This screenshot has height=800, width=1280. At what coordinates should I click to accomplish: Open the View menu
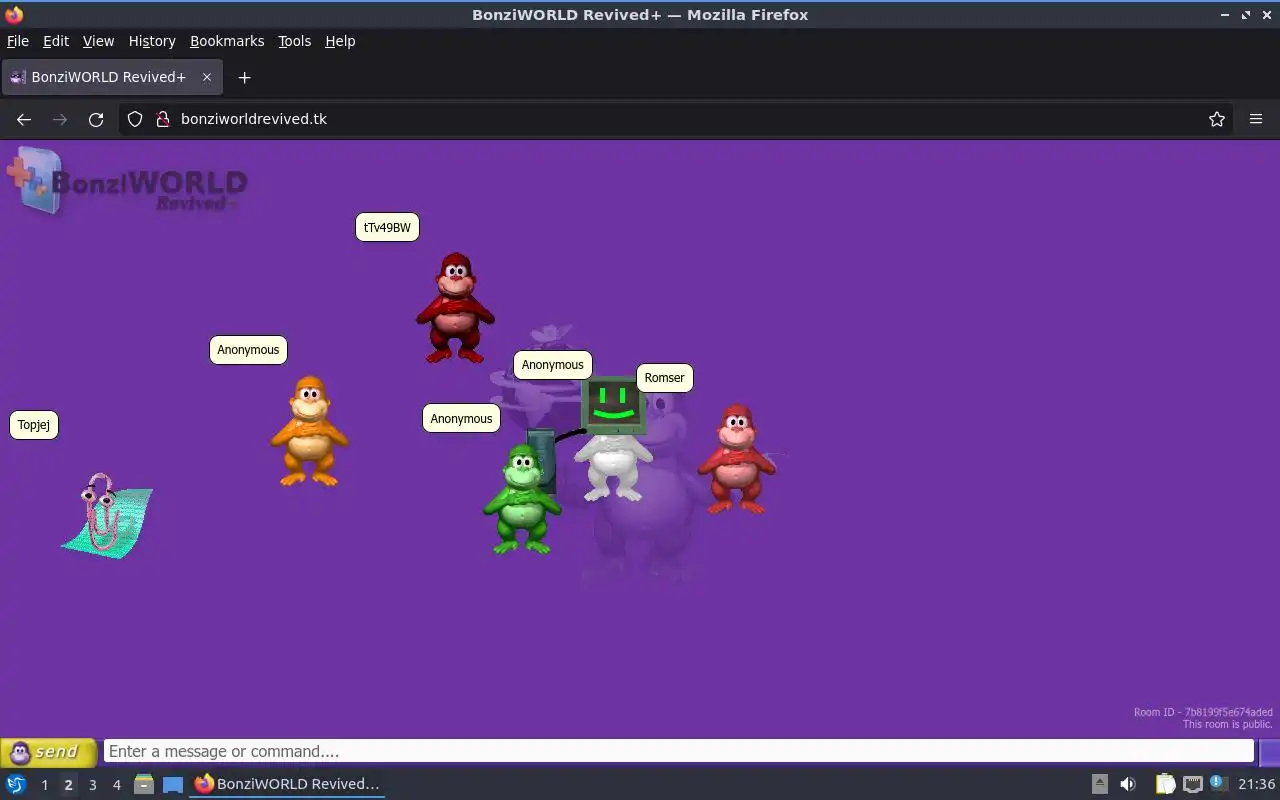tap(98, 41)
